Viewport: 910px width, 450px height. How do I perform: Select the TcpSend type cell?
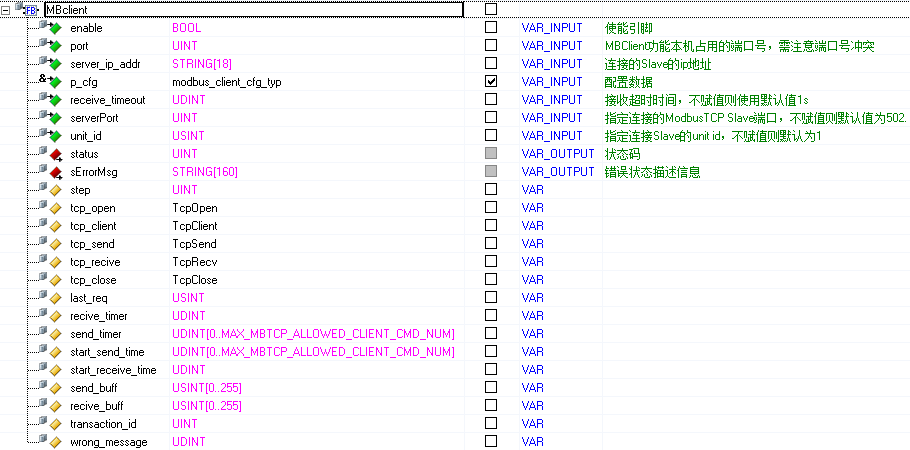pyautogui.click(x=194, y=244)
